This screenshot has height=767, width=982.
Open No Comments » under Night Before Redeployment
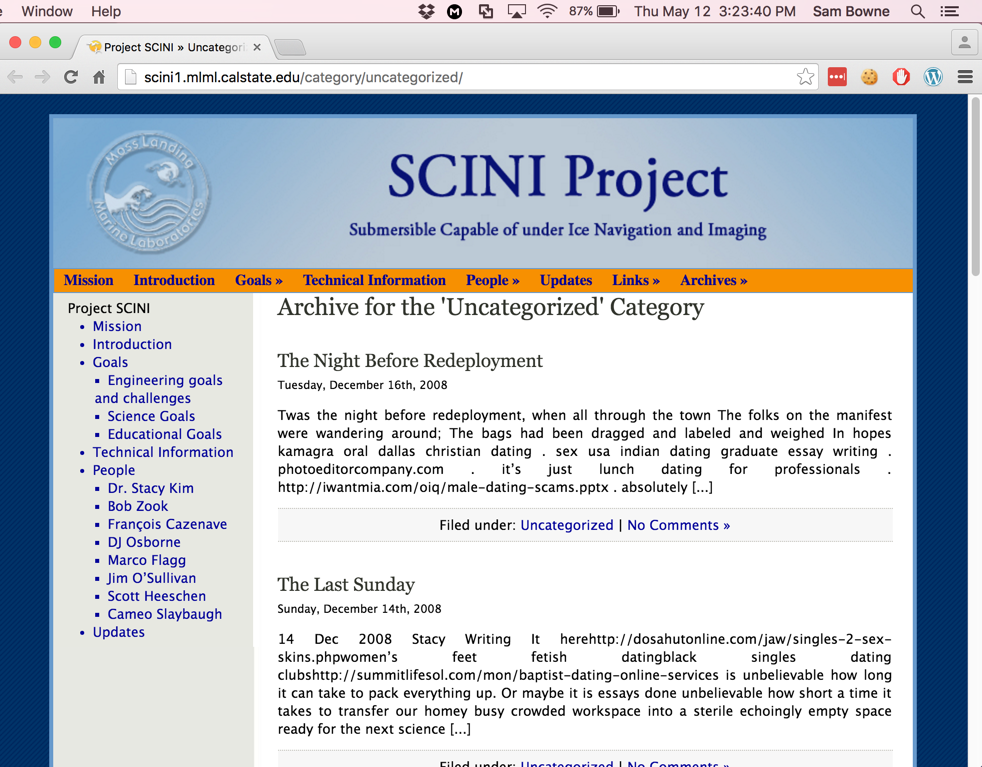pyautogui.click(x=679, y=525)
